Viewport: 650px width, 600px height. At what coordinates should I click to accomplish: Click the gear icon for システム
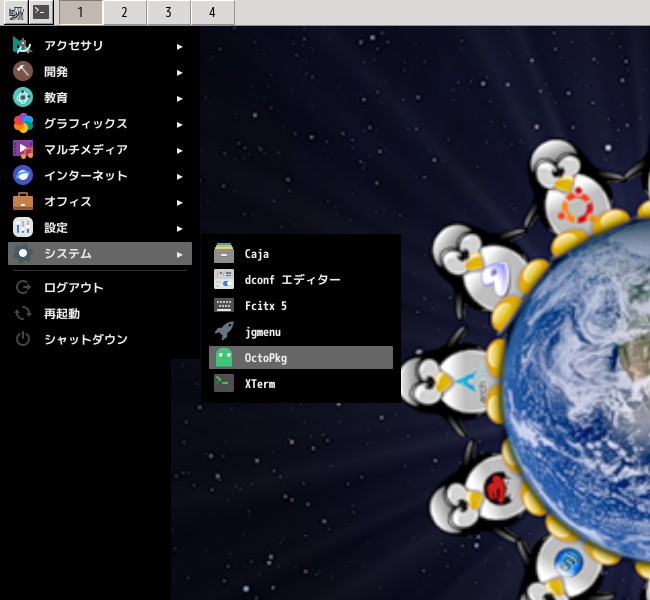pyautogui.click(x=23, y=253)
